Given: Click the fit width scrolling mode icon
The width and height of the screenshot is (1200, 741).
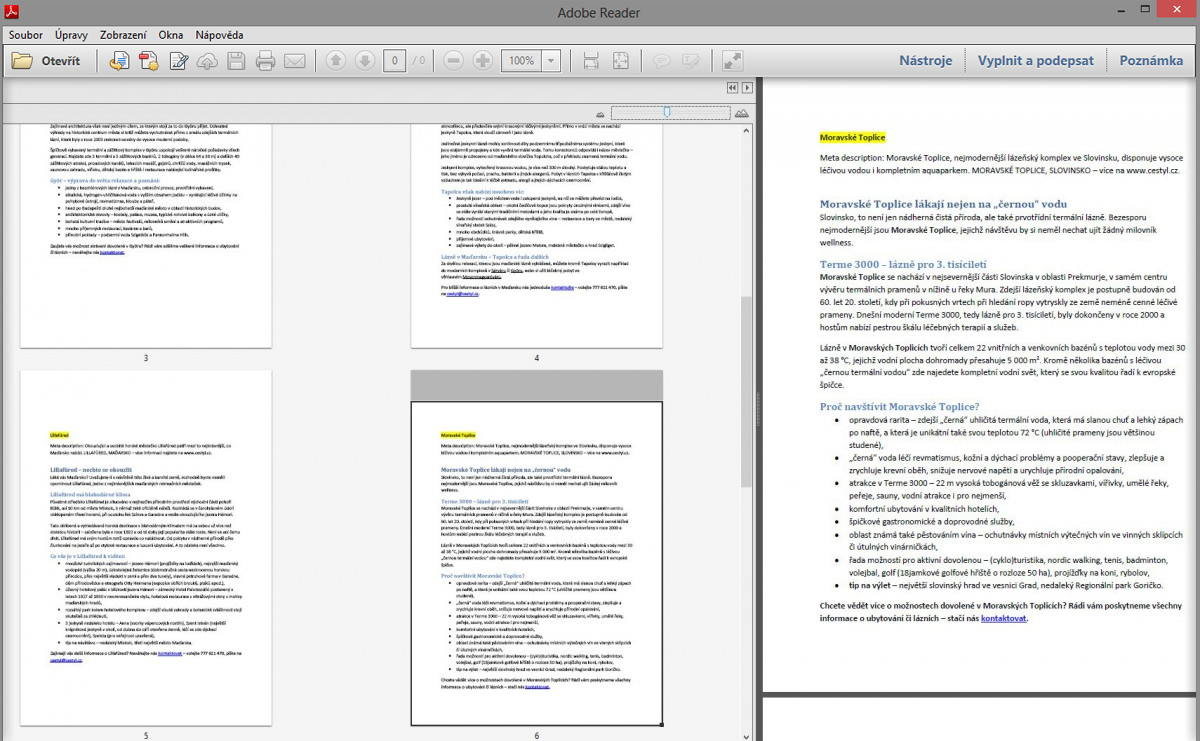Looking at the screenshot, I should click(x=591, y=60).
